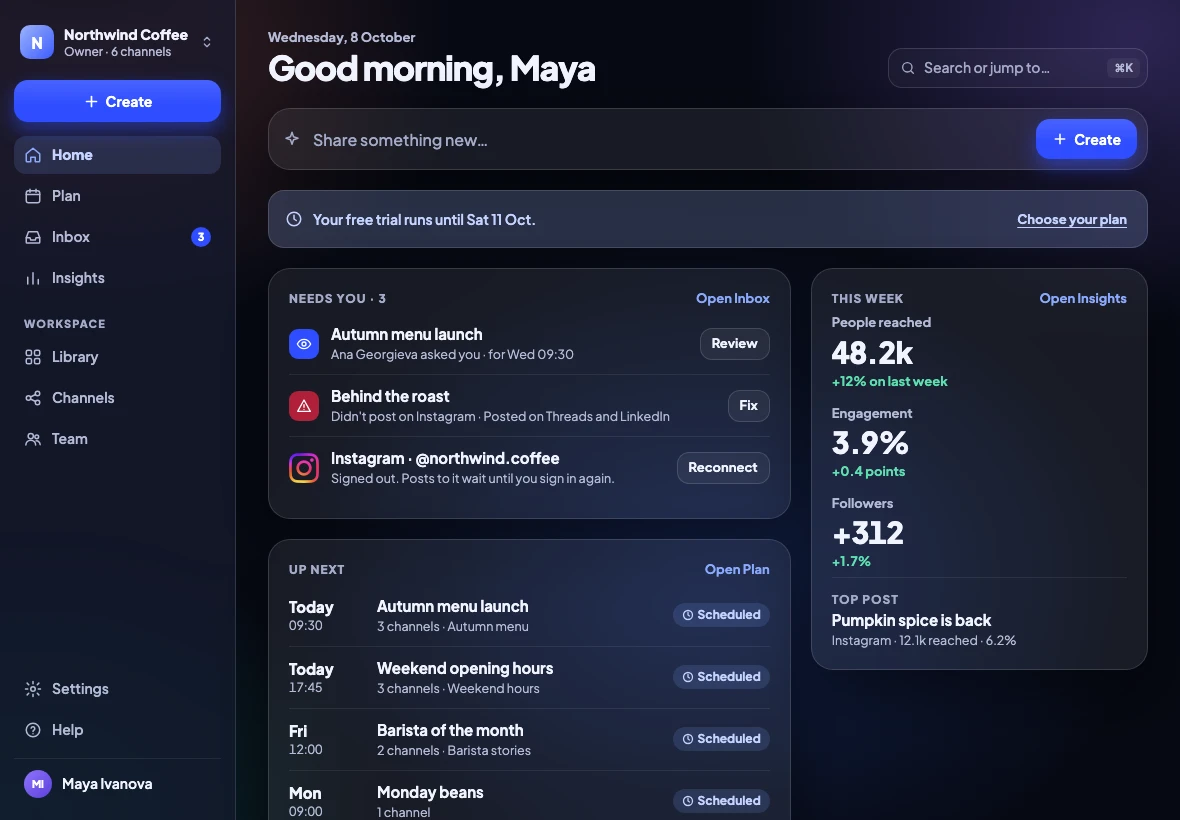Open Library in the workspace section
The image size is (1180, 820).
tap(117, 357)
